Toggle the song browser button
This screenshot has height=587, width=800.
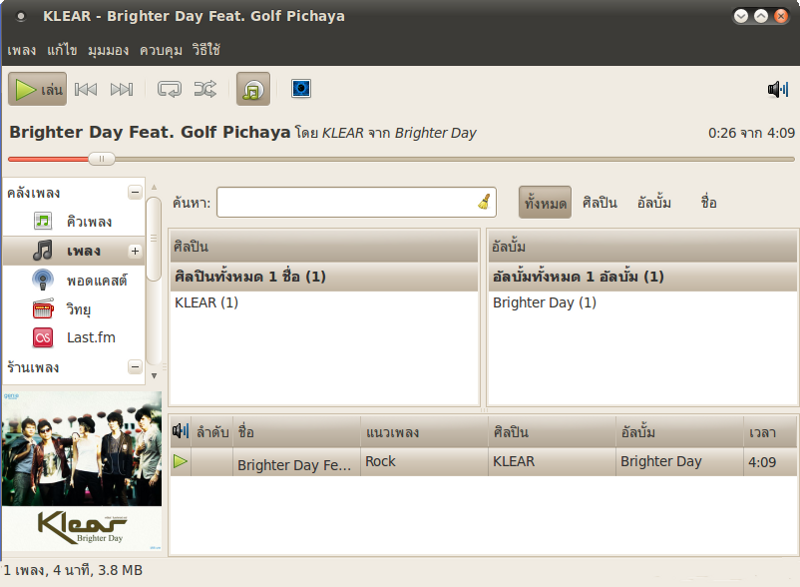click(253, 89)
